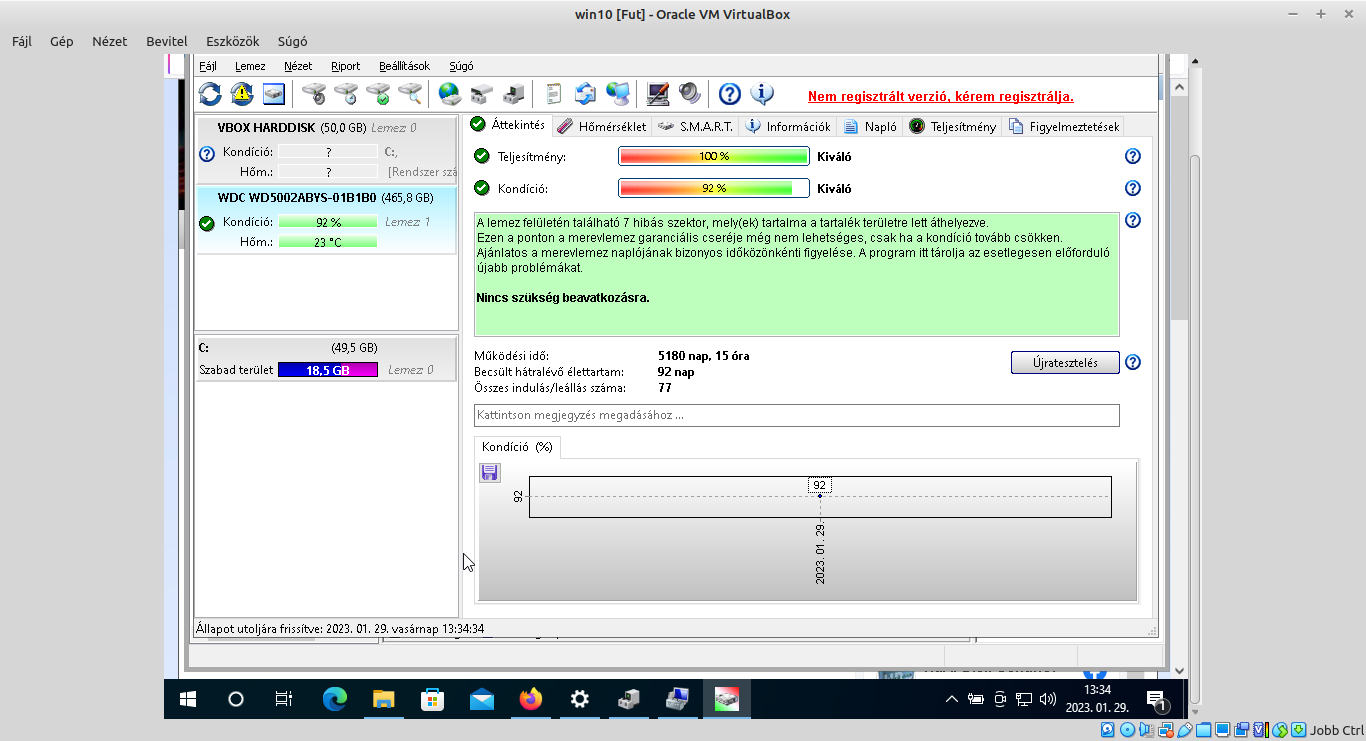
Task: Open the Beállítások menu
Action: (404, 66)
